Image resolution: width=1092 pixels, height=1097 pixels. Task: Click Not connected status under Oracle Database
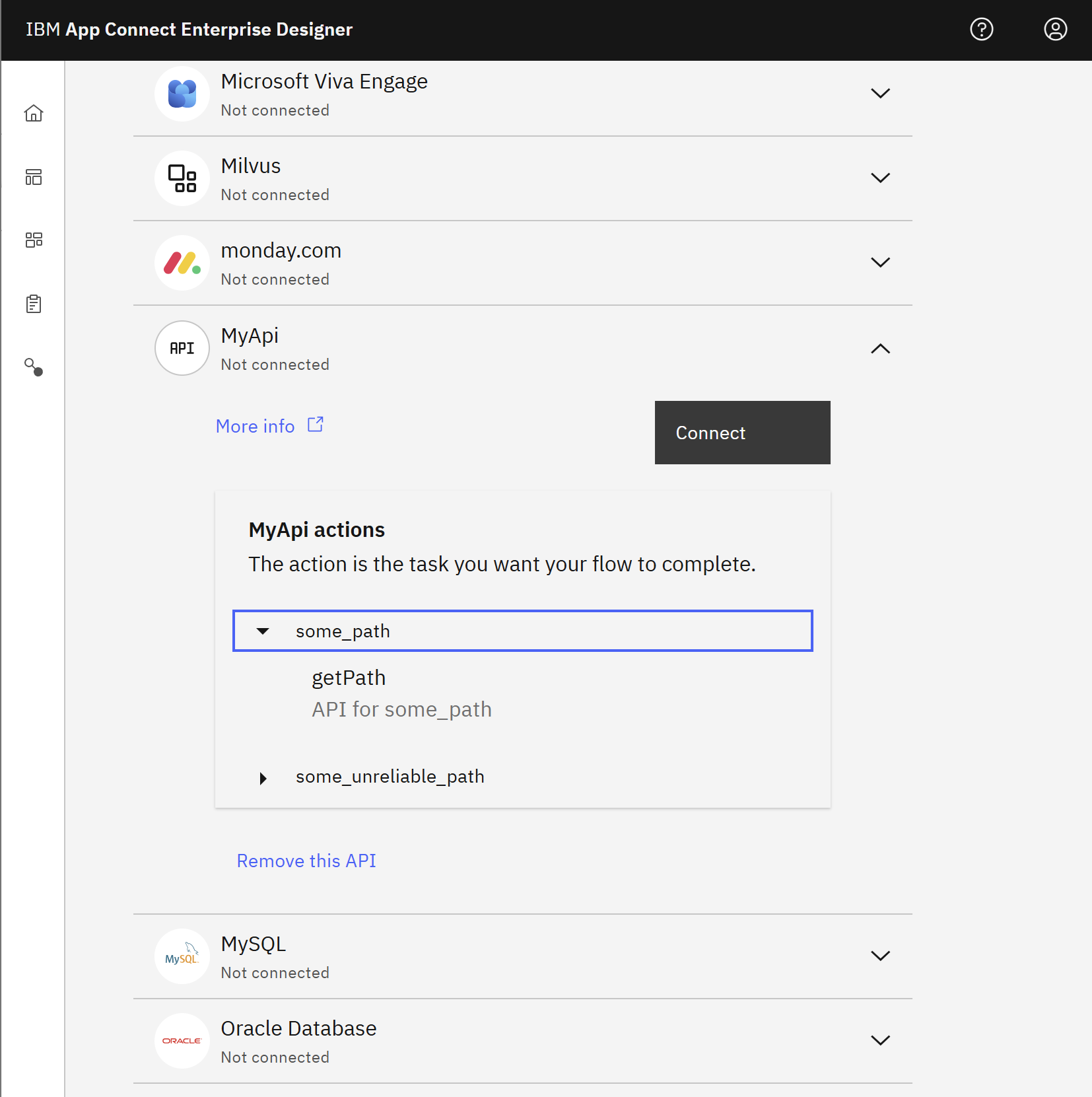click(x=275, y=1057)
